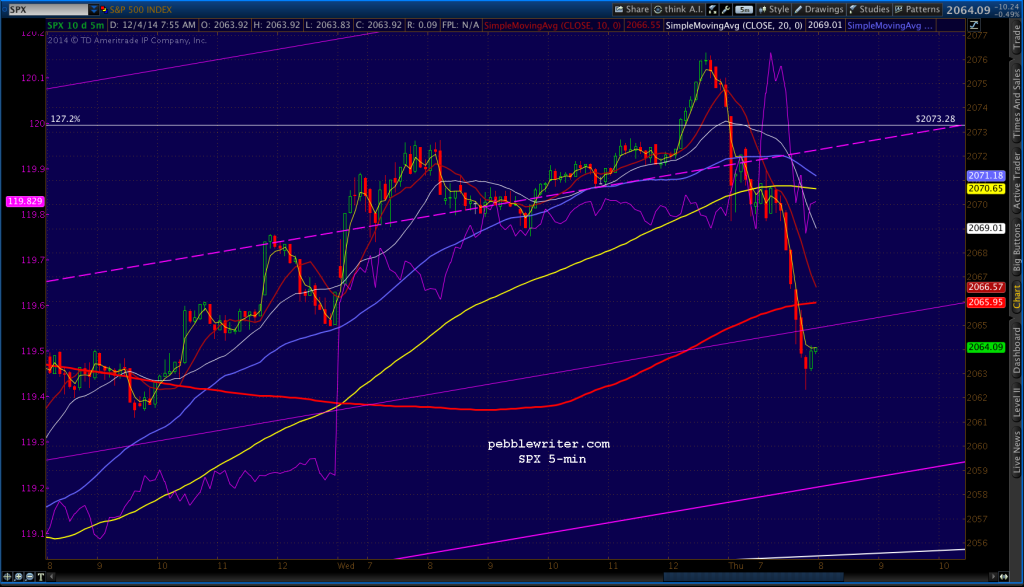
Task: Click the 2071.18 price bubble
Action: click(985, 176)
